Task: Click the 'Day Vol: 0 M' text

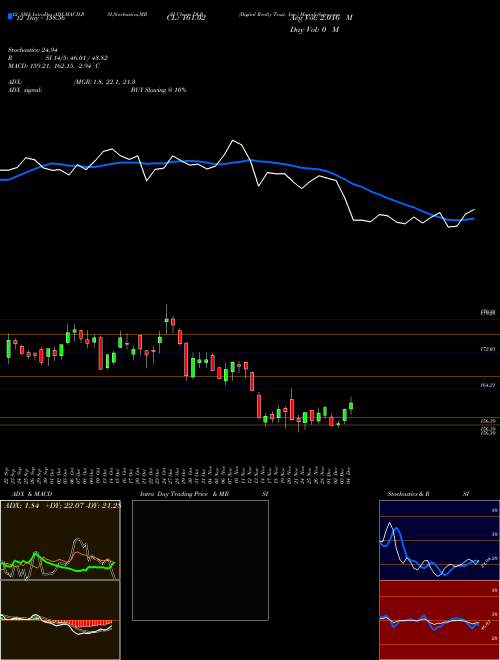Action: coord(314,30)
